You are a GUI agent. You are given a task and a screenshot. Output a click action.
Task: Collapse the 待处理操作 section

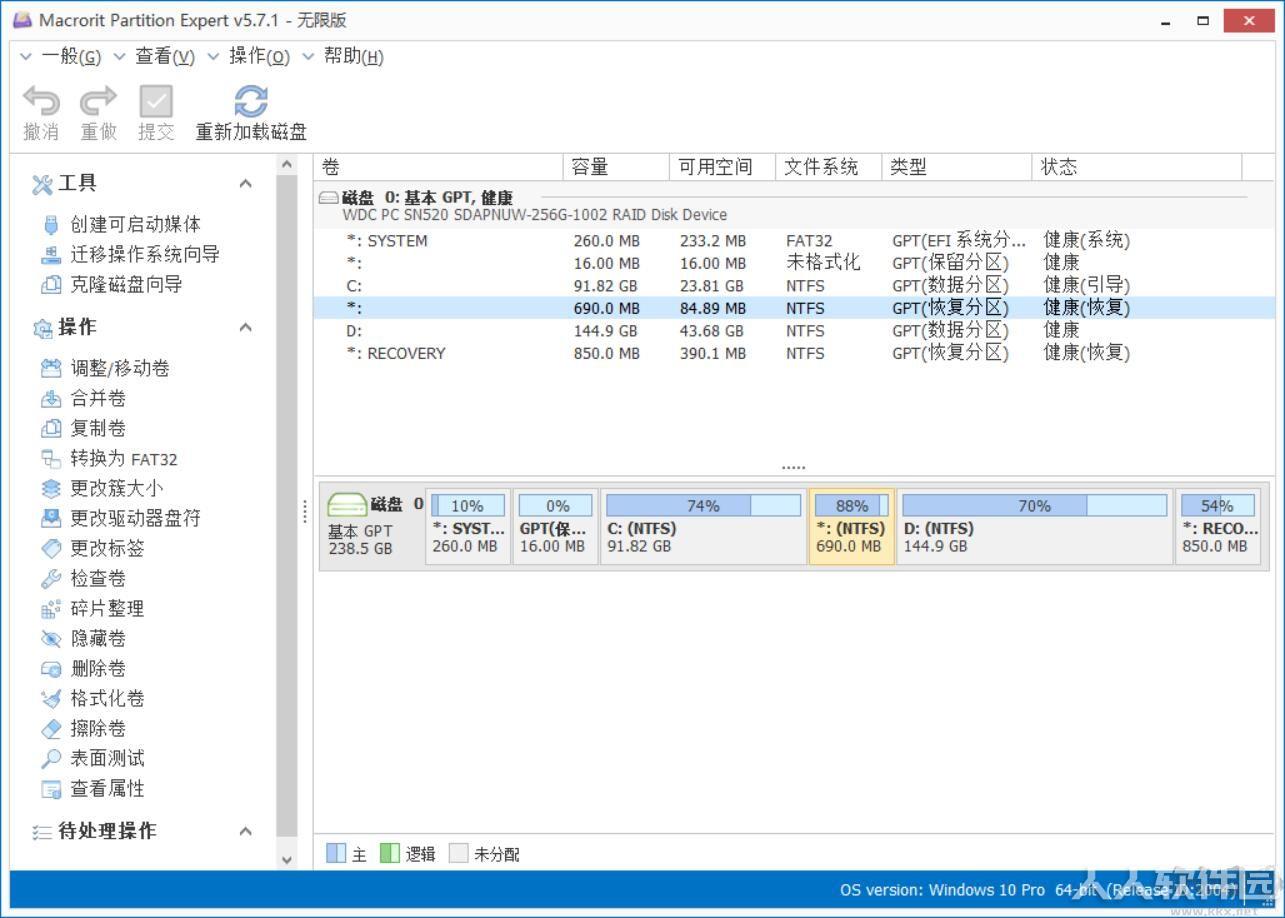[245, 831]
